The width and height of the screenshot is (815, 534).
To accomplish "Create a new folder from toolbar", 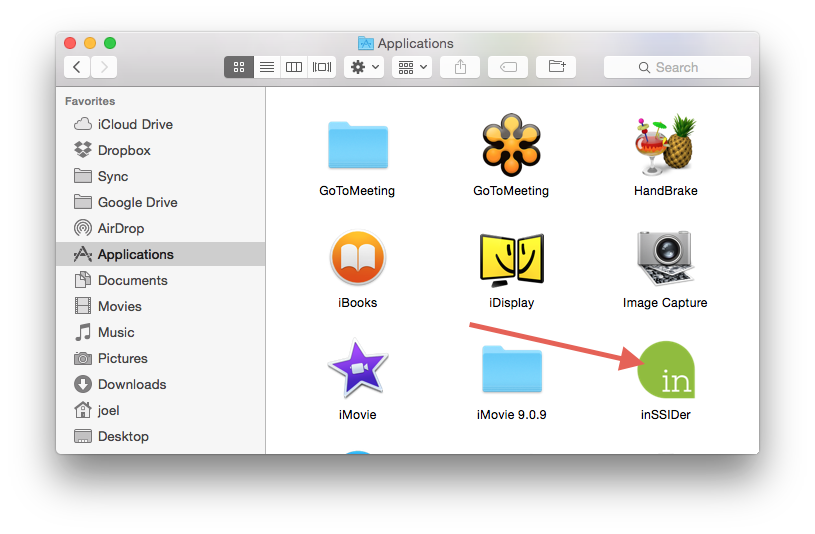I will coord(556,67).
